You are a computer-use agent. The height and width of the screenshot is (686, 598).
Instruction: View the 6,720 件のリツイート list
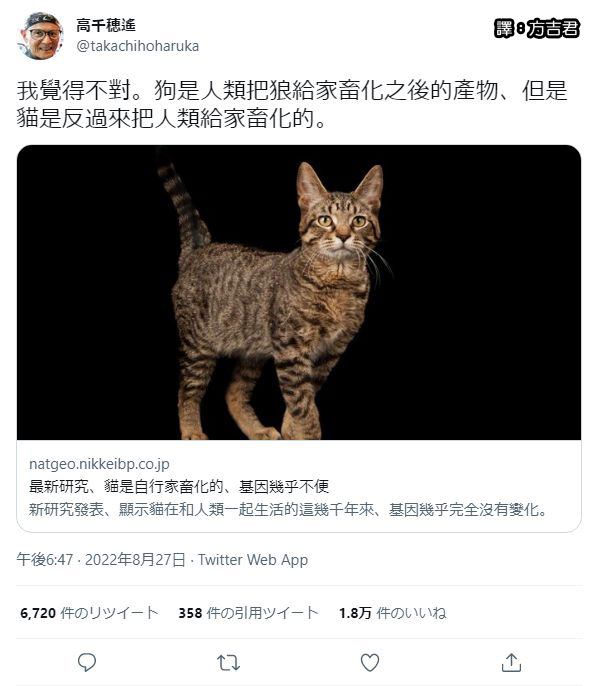[x=89, y=612]
